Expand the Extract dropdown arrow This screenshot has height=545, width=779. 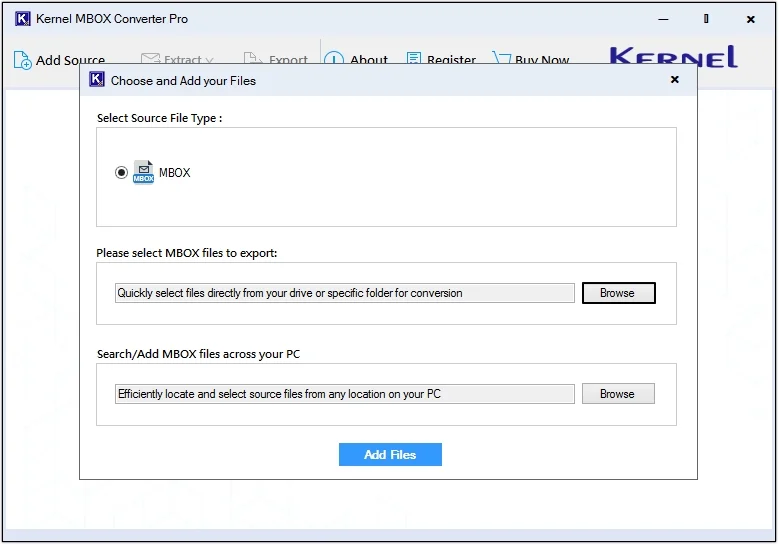tap(210, 60)
